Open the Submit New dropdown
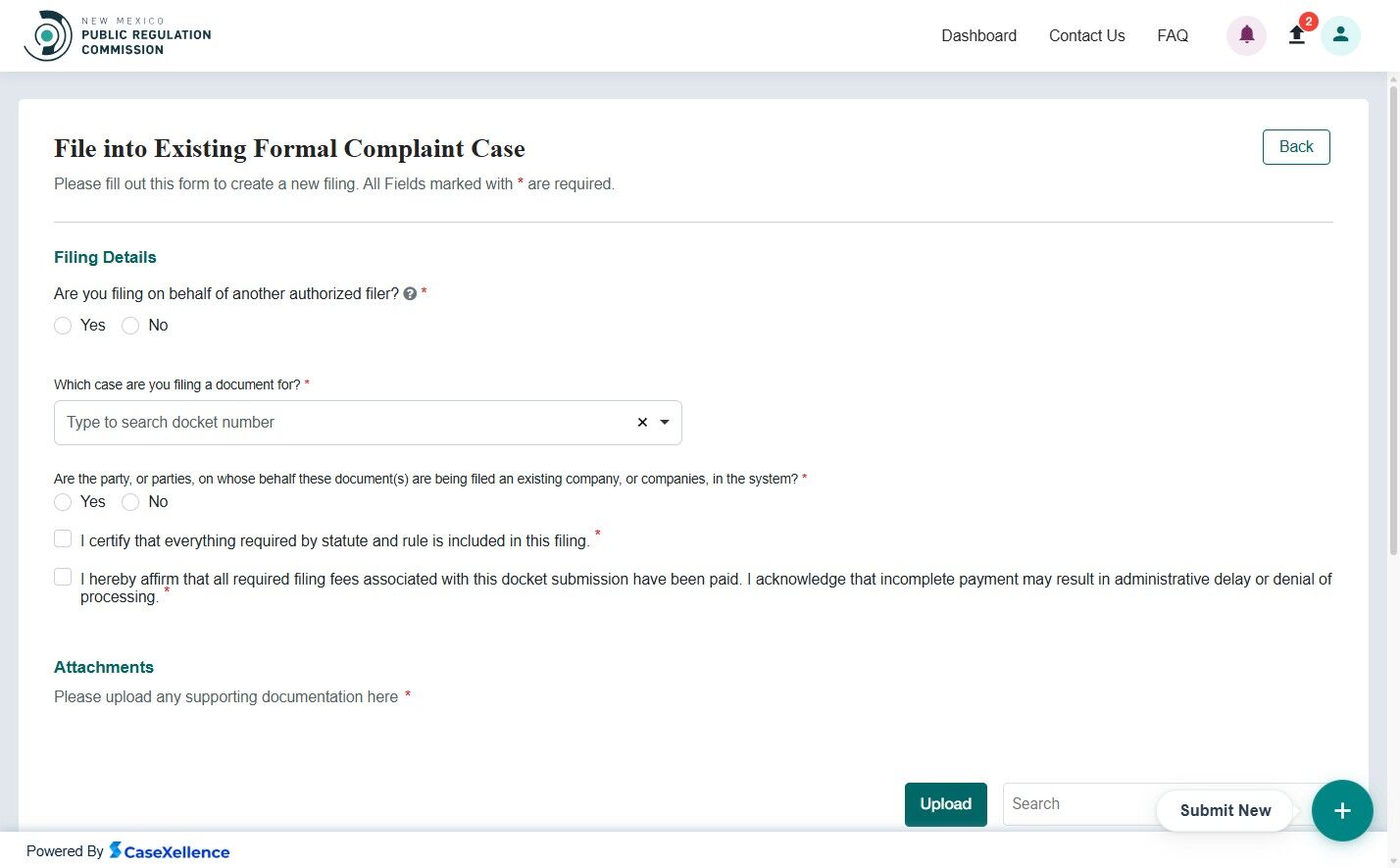The height and width of the screenshot is (868, 1400). 1225,810
